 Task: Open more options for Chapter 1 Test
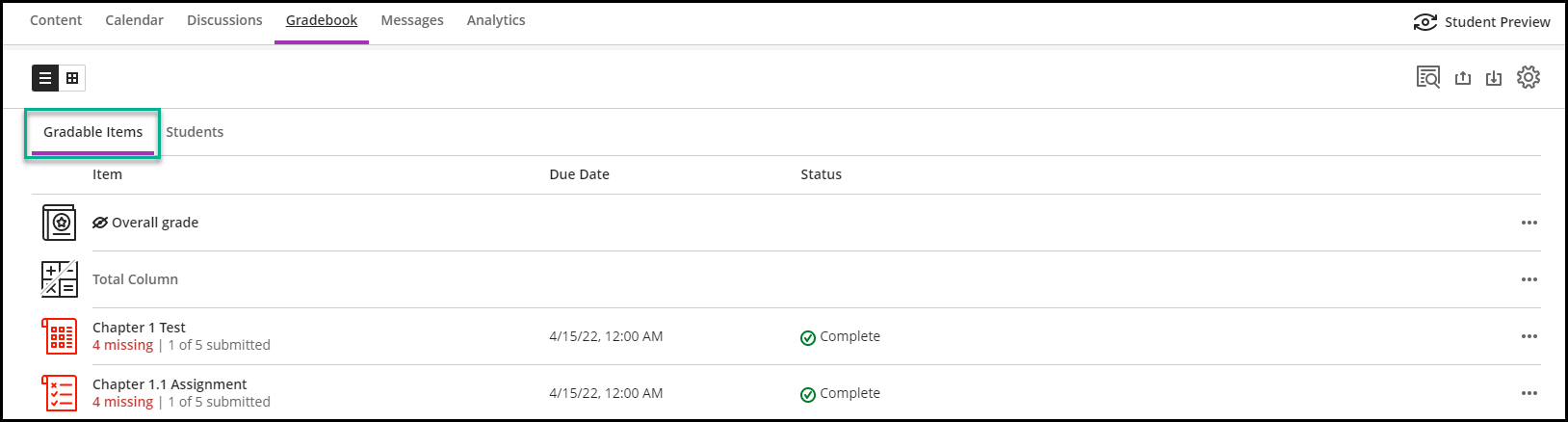point(1529,336)
